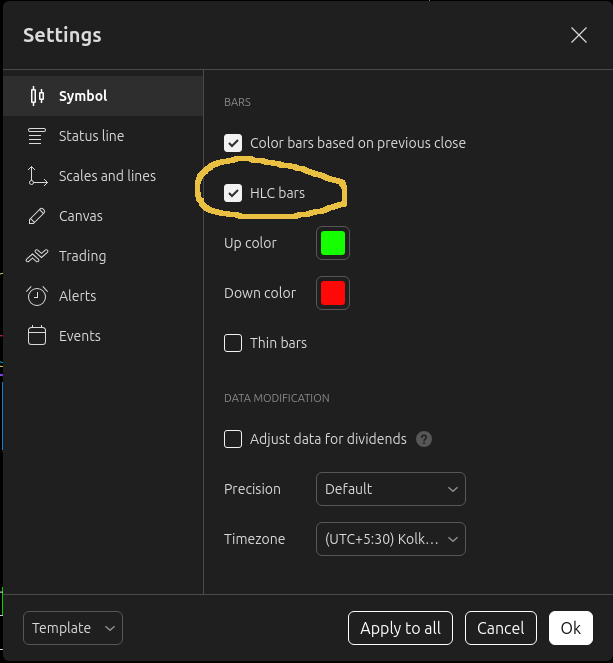This screenshot has height=663, width=613.
Task: Click the Symbol candlestick icon
Action: point(37,96)
